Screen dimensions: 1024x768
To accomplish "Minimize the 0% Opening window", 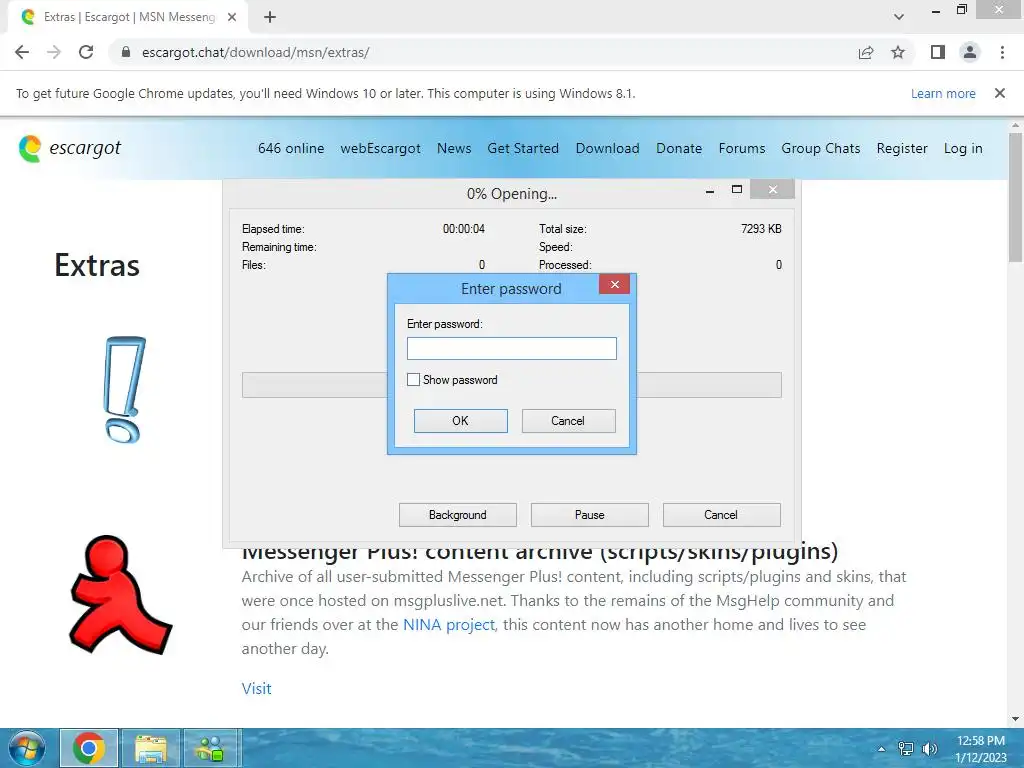I will [710, 191].
